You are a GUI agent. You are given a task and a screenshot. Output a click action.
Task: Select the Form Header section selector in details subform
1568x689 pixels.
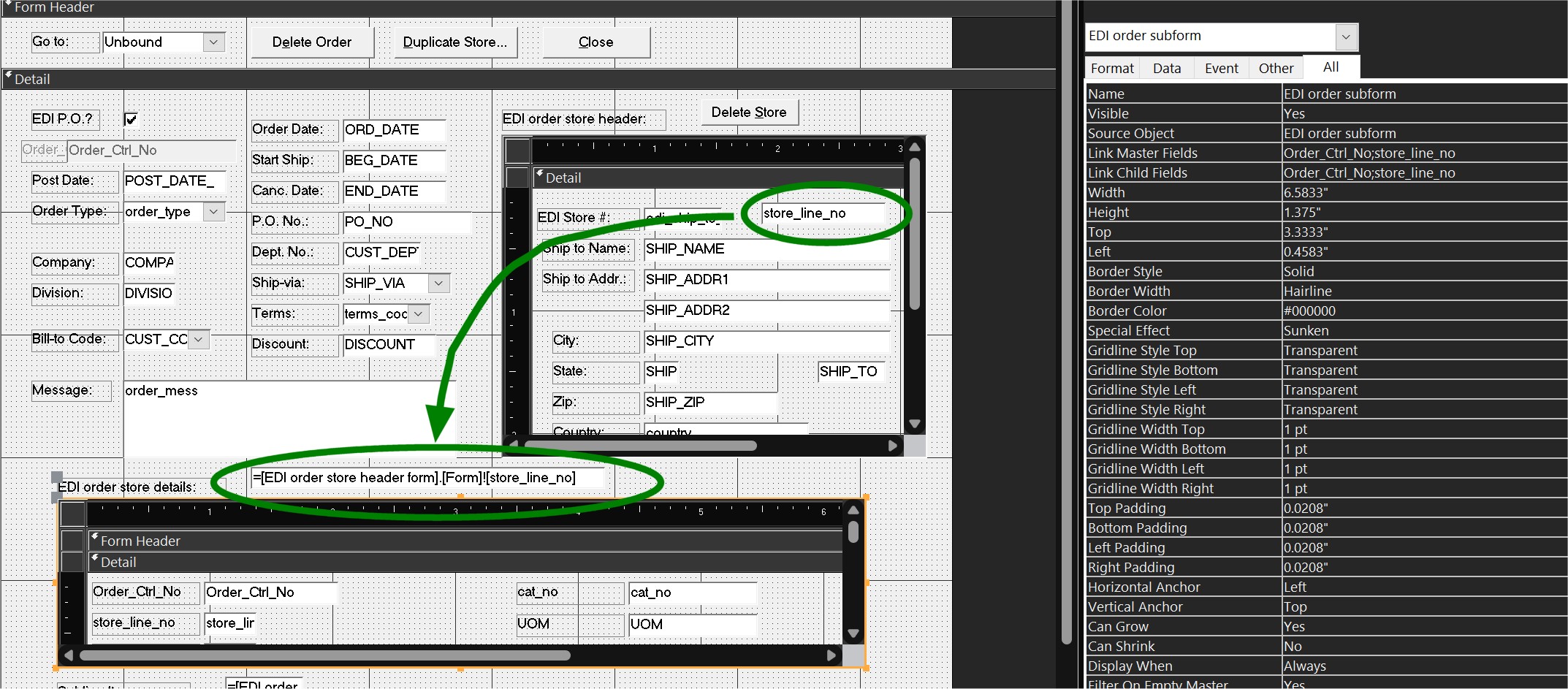(x=72, y=541)
